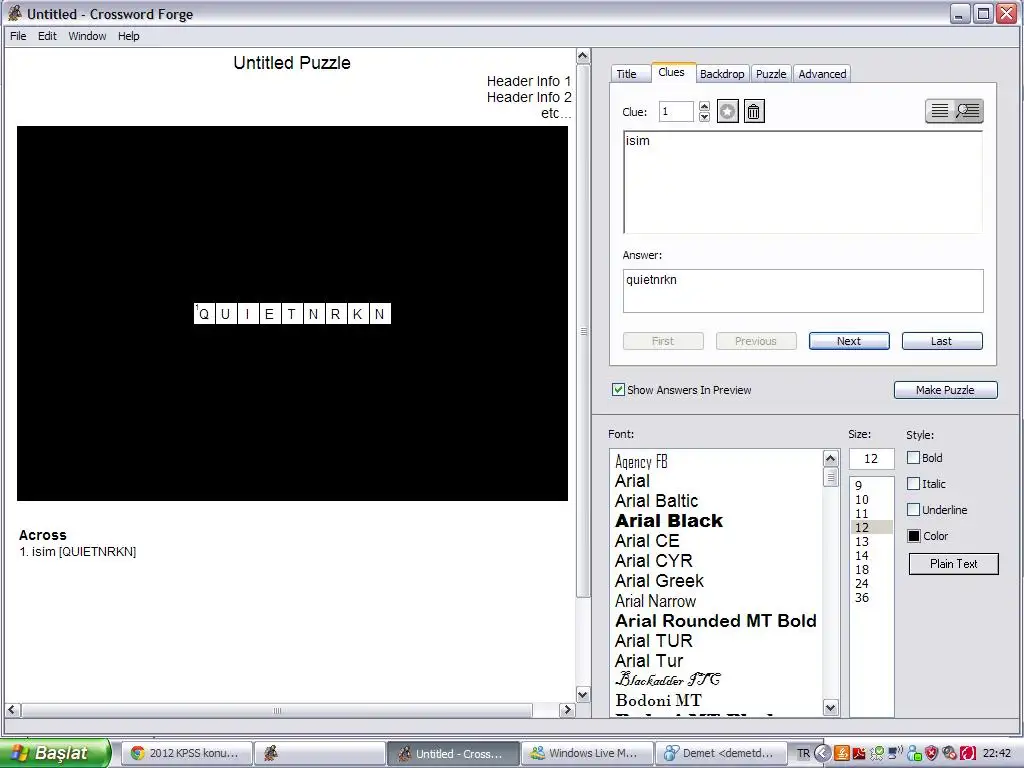Open the Edit menu
The height and width of the screenshot is (768, 1024).
pyautogui.click(x=47, y=36)
